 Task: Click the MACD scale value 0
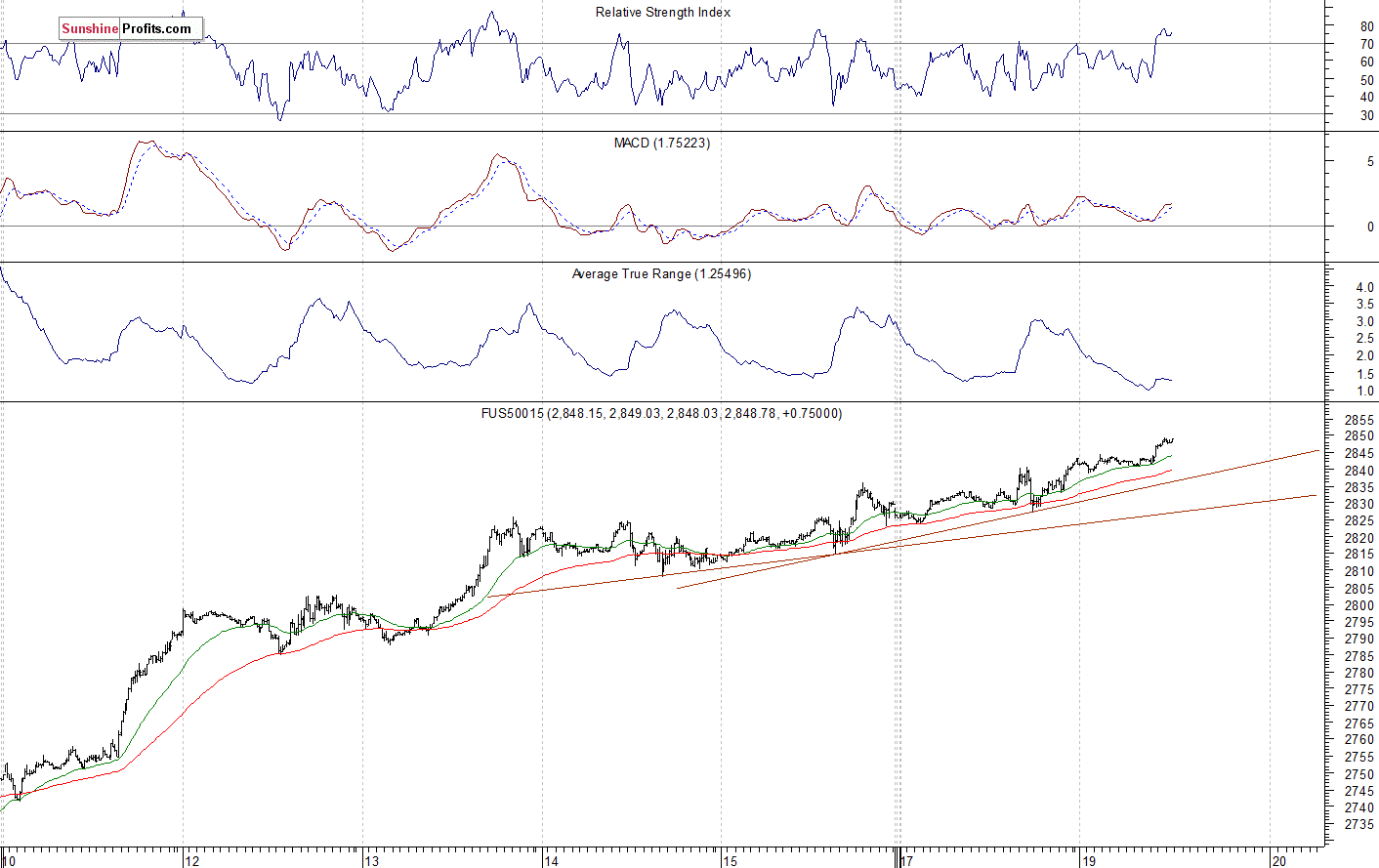[1370, 227]
